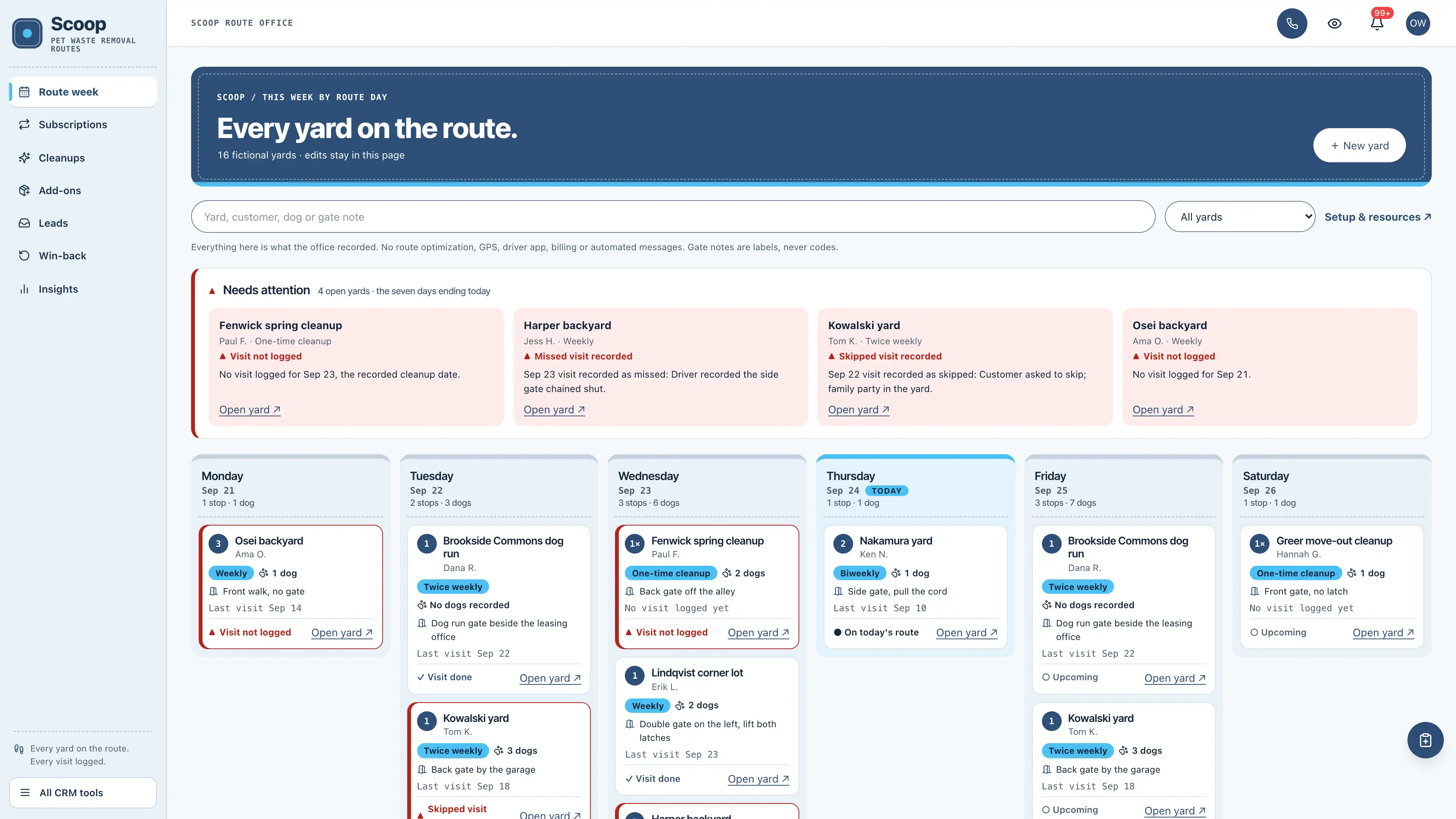Image resolution: width=1456 pixels, height=819 pixels.
Task: Open the notifications bell with 99+ badge
Action: pyautogui.click(x=1376, y=23)
